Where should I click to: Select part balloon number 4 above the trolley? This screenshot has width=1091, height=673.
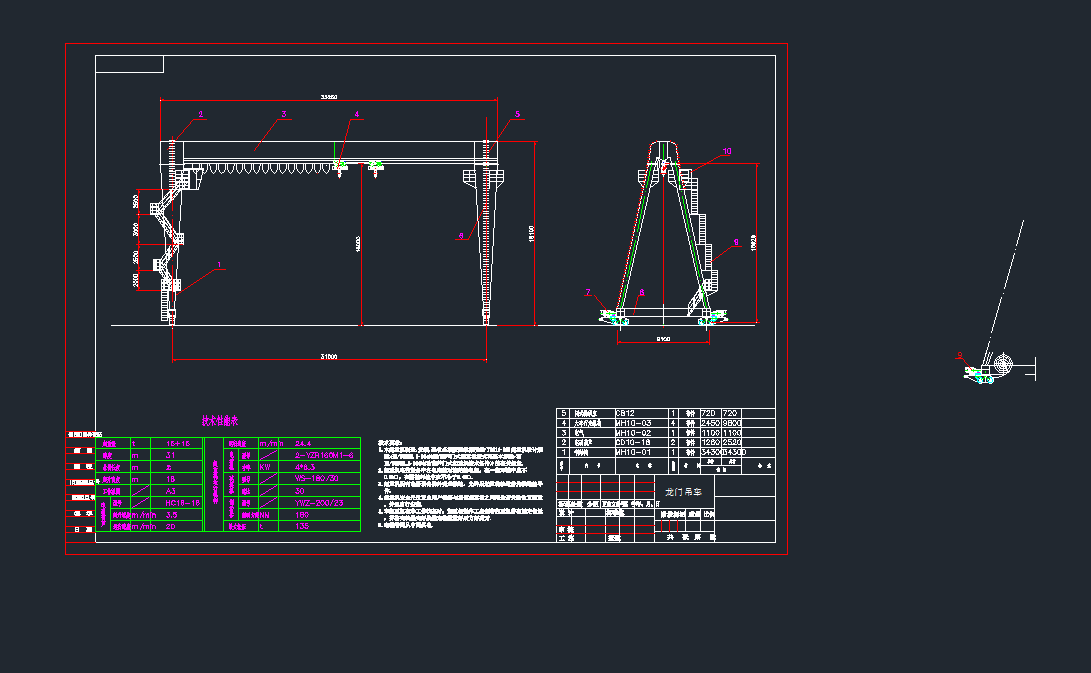(354, 115)
